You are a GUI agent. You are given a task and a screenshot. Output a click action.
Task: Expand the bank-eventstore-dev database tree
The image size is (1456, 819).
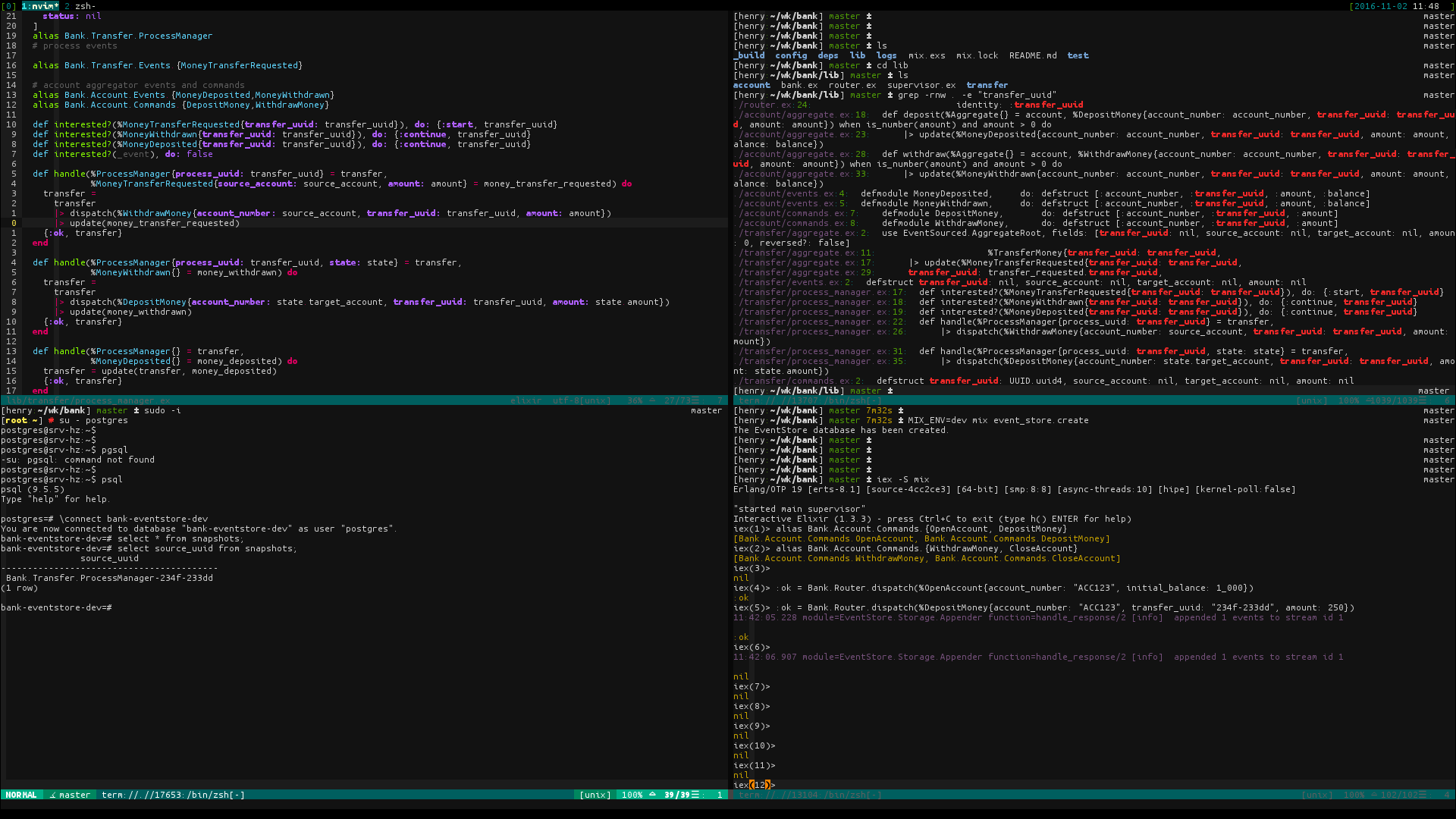114,607
